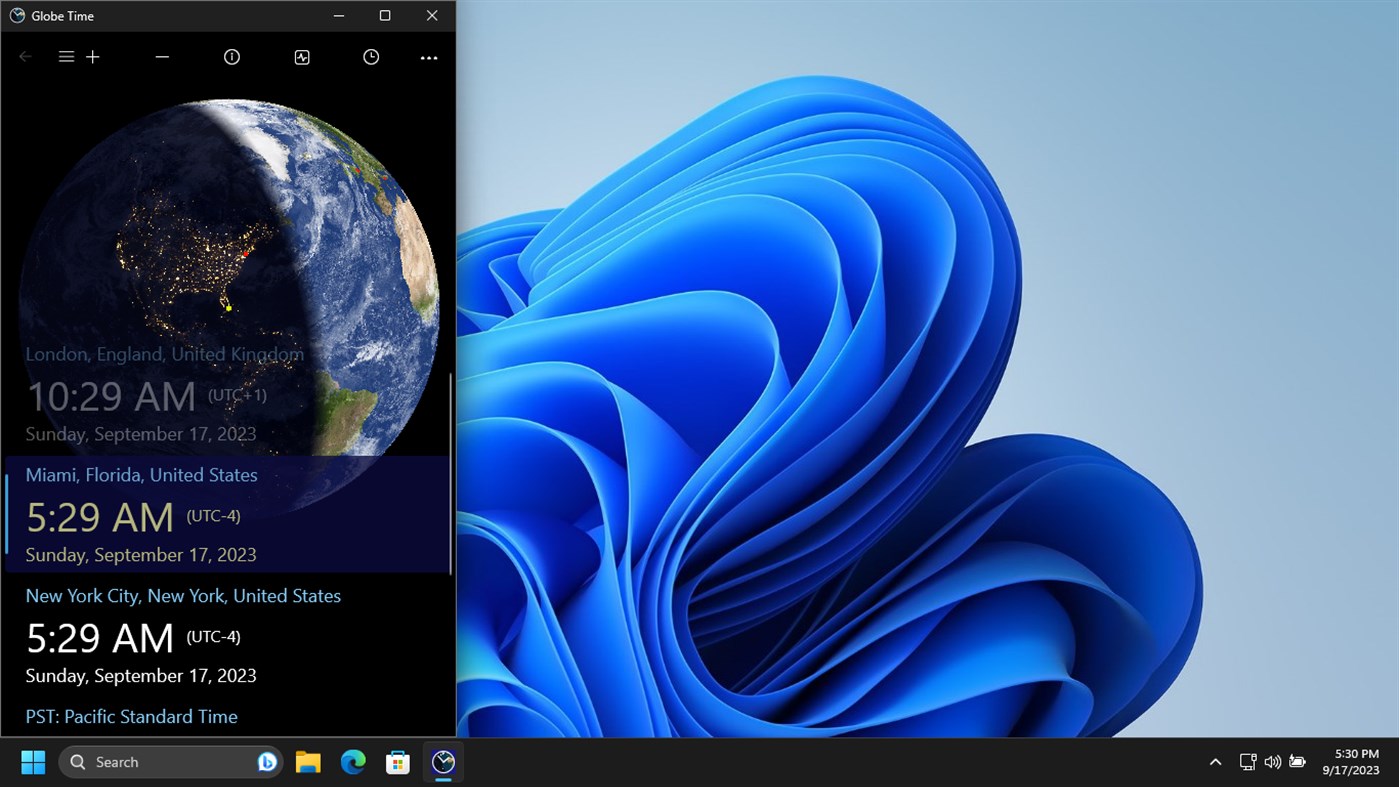Select the Miami, Florida clock entry
This screenshot has width=1399, height=787.
(x=228, y=514)
